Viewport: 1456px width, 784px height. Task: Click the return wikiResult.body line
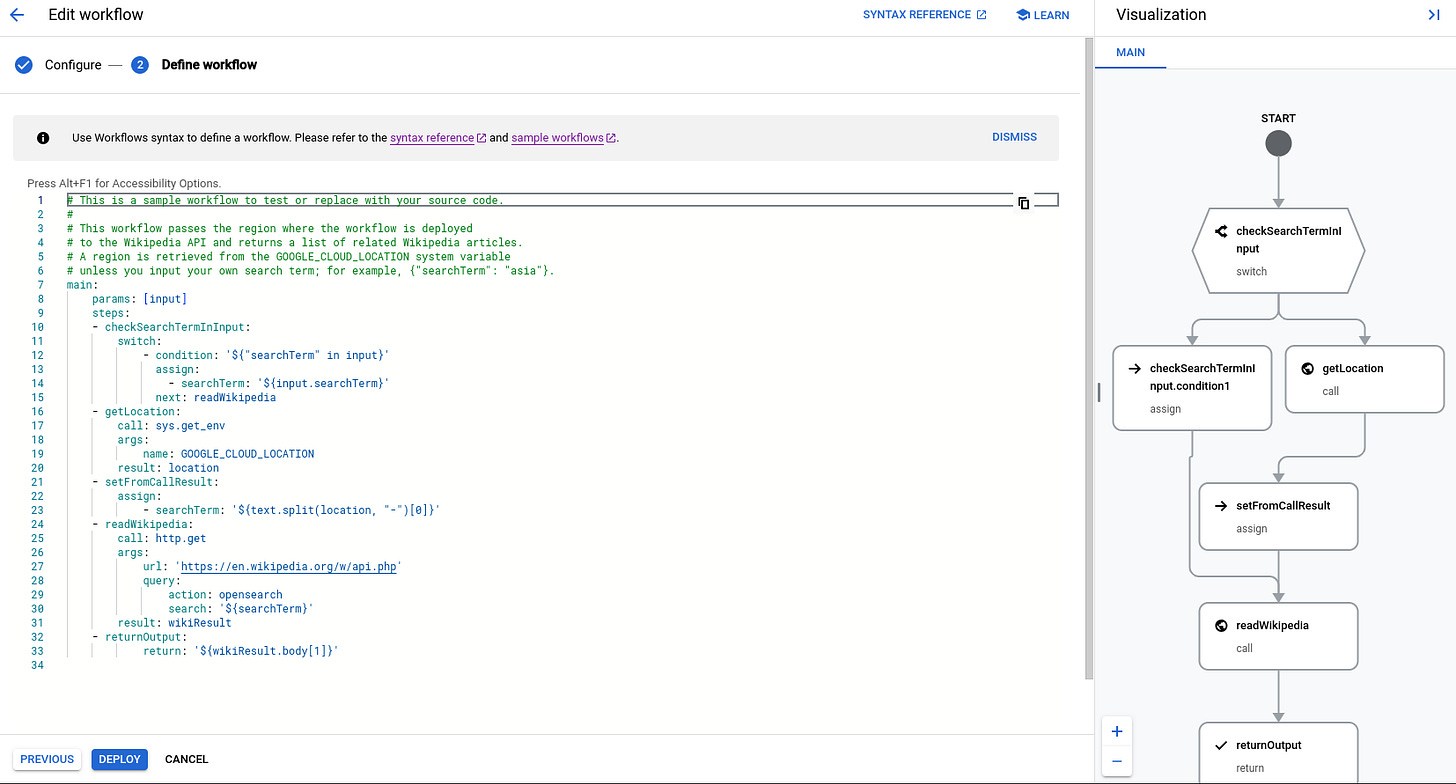(x=241, y=651)
